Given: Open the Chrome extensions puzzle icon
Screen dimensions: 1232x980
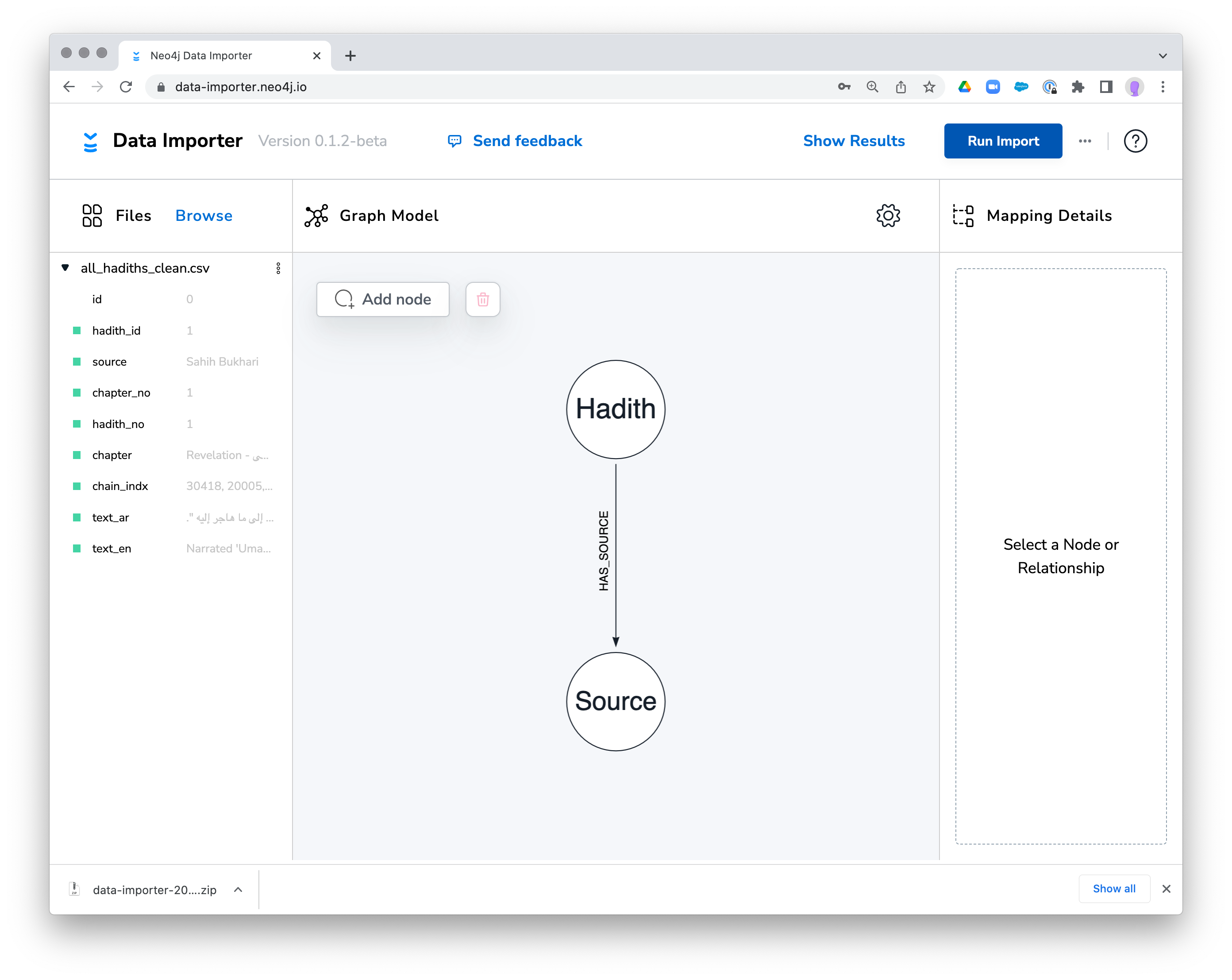Looking at the screenshot, I should [x=1078, y=87].
